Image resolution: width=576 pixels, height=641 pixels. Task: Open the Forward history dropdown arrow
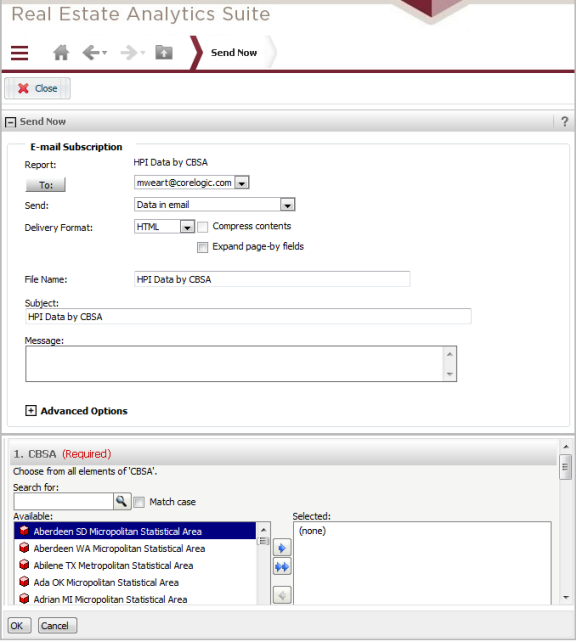pos(143,53)
